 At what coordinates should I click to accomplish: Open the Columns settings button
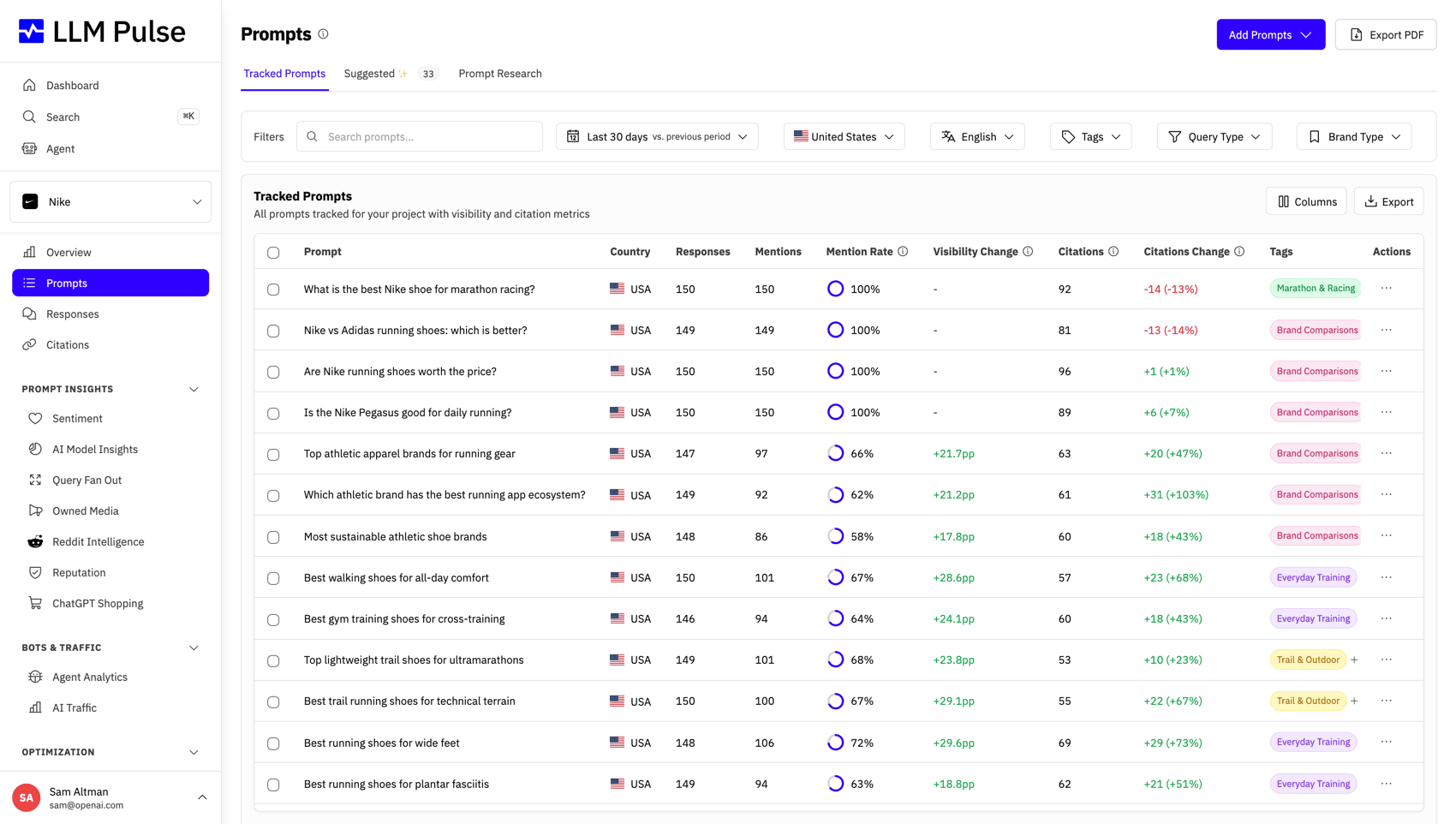click(x=1306, y=201)
